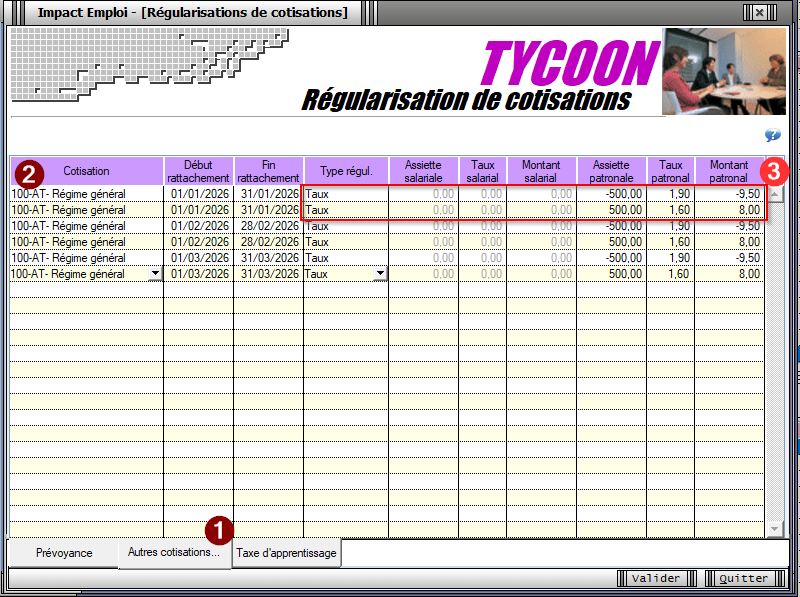
Task: Click the red numbered marker 3
Action: (x=774, y=171)
